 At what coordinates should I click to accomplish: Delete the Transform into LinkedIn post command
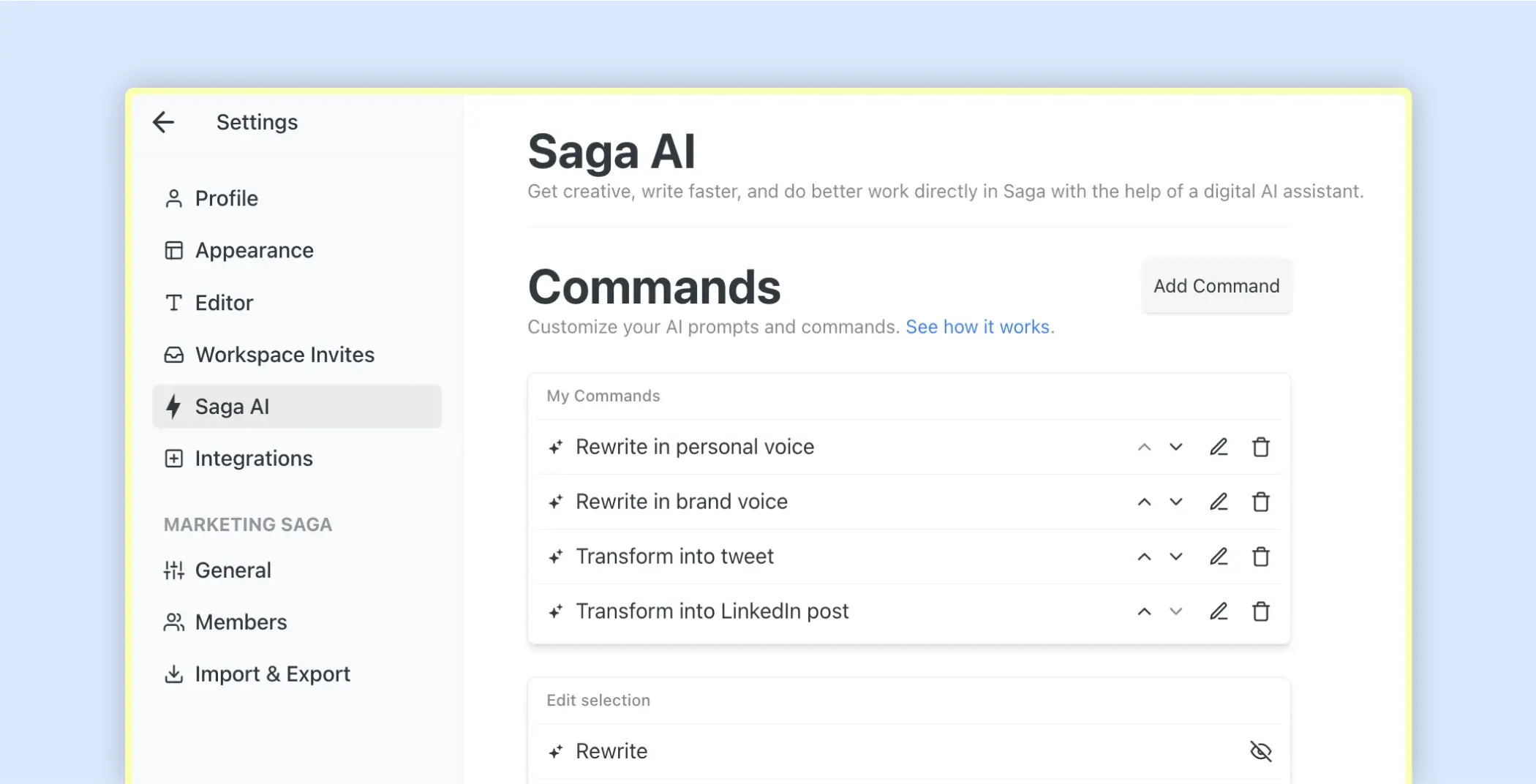[x=1261, y=611]
